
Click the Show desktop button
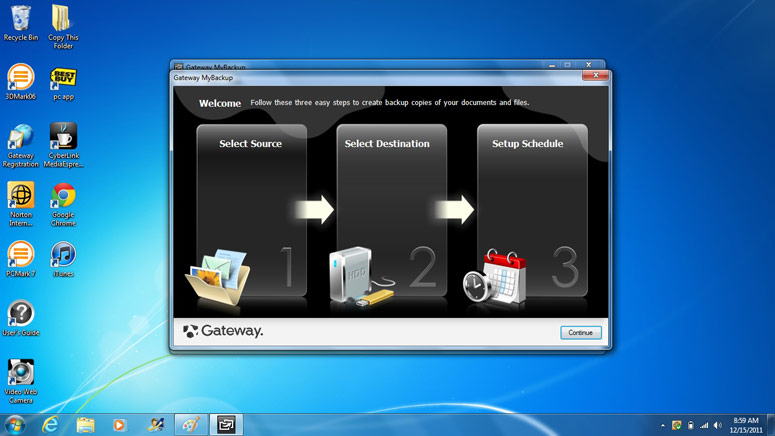[x=771, y=425]
